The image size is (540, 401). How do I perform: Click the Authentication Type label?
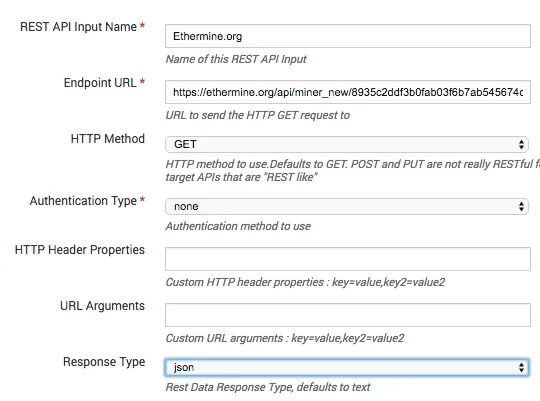point(83,200)
